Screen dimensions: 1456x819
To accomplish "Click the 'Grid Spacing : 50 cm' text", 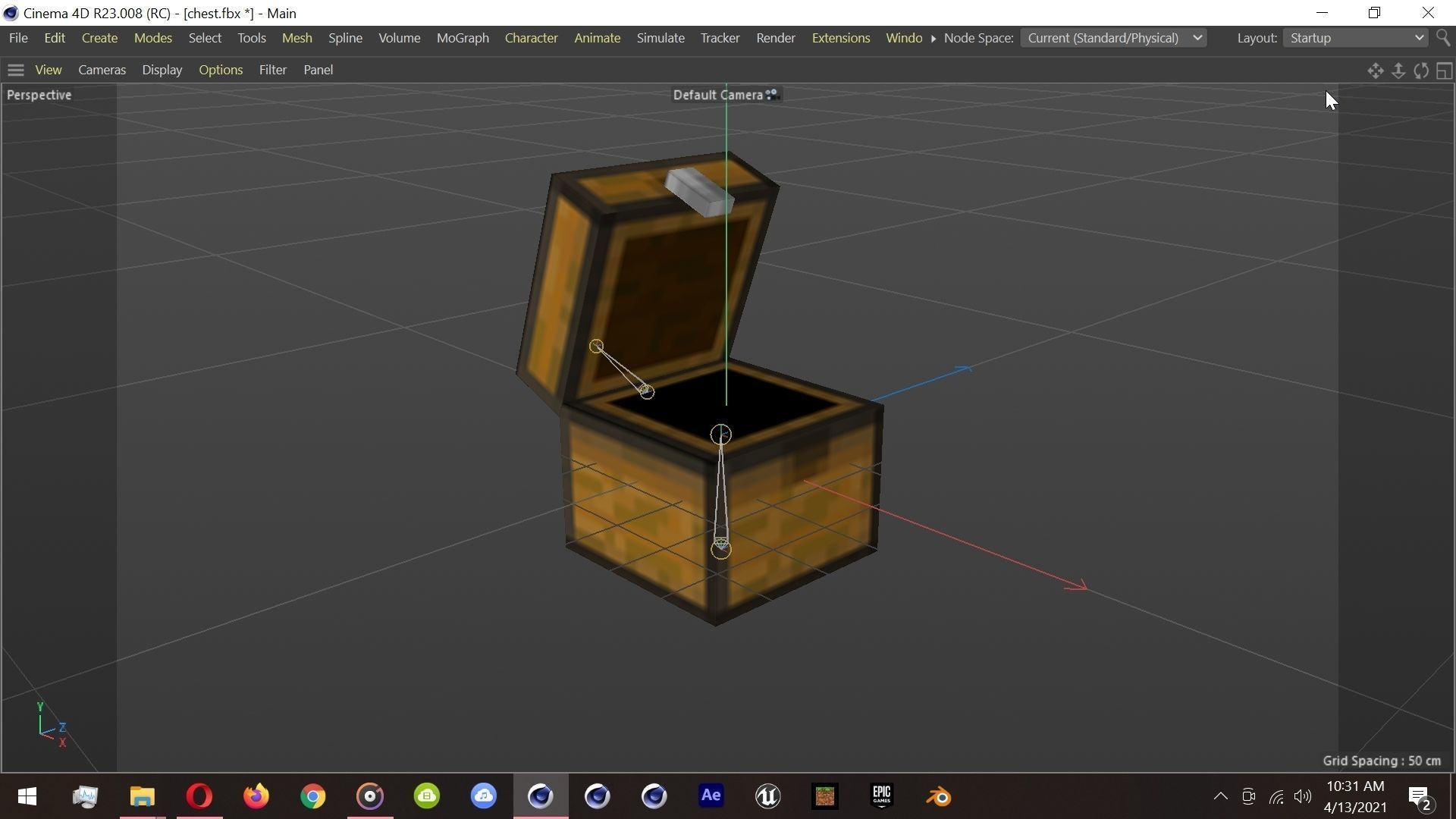I will (1382, 761).
